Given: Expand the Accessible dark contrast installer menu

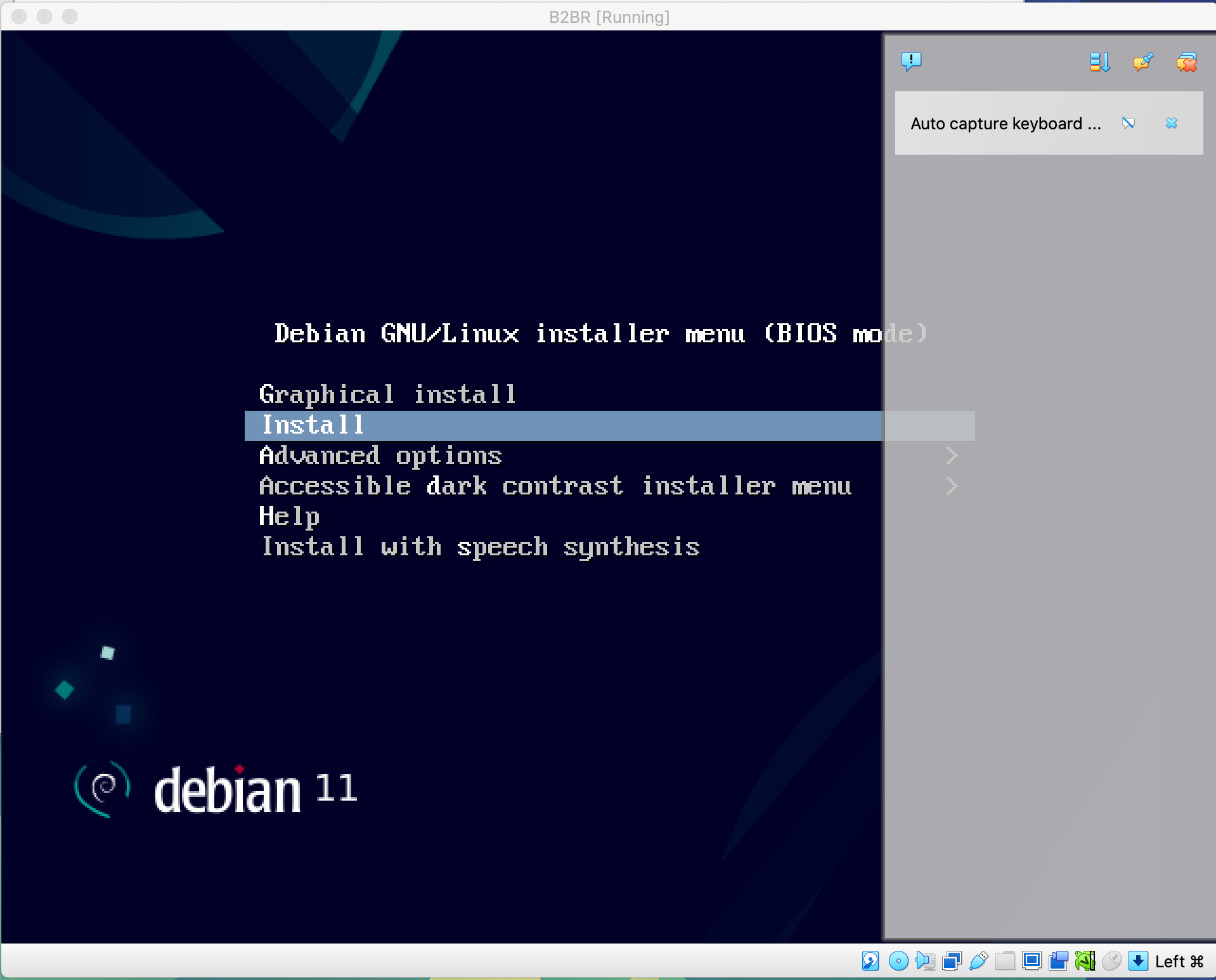Looking at the screenshot, I should tap(555, 486).
